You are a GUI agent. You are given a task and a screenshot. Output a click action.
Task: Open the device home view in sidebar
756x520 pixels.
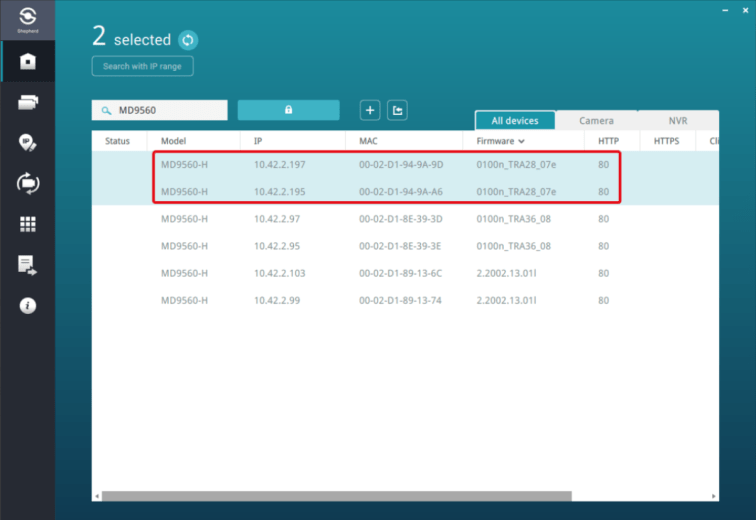[x=27, y=61]
